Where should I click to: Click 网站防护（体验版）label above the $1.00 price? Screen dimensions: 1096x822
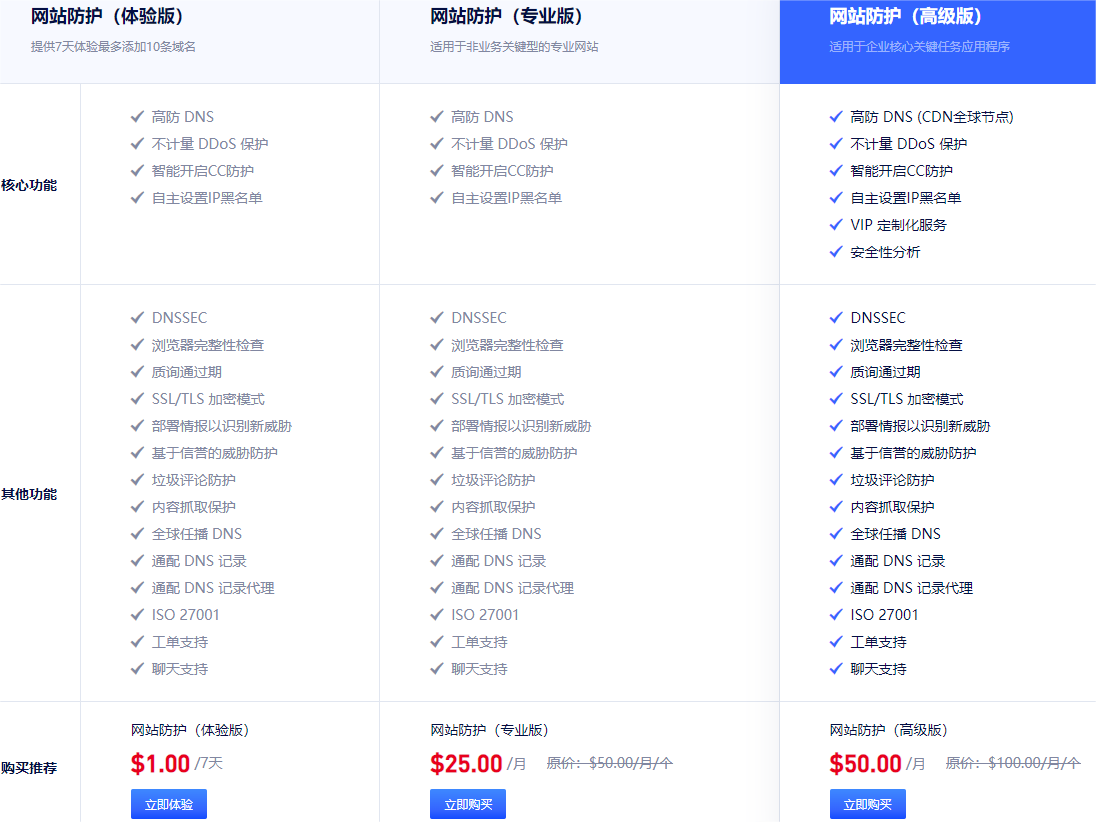coord(190,730)
